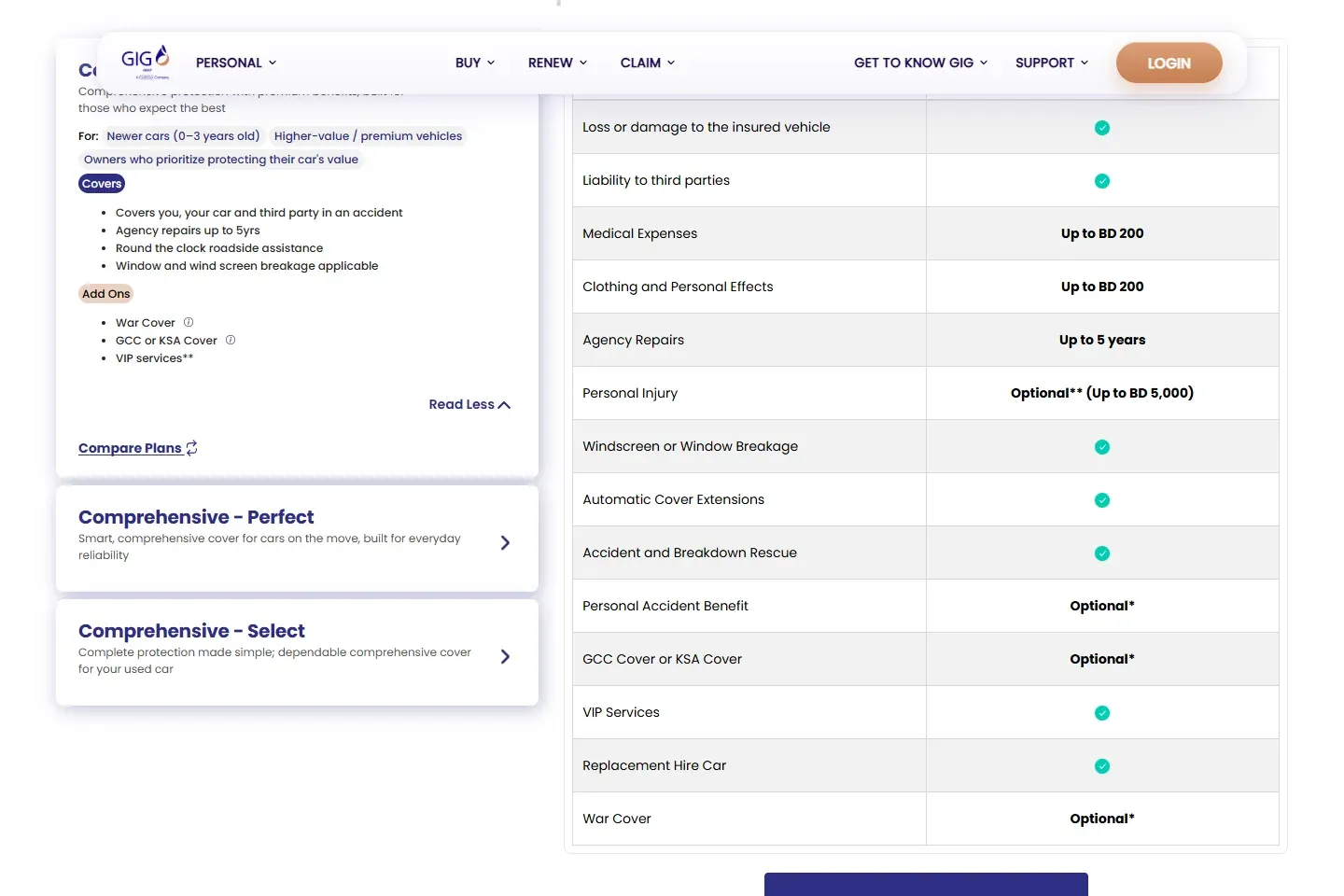Click the LOGIN button
The width and height of the screenshot is (1344, 896).
click(1169, 63)
